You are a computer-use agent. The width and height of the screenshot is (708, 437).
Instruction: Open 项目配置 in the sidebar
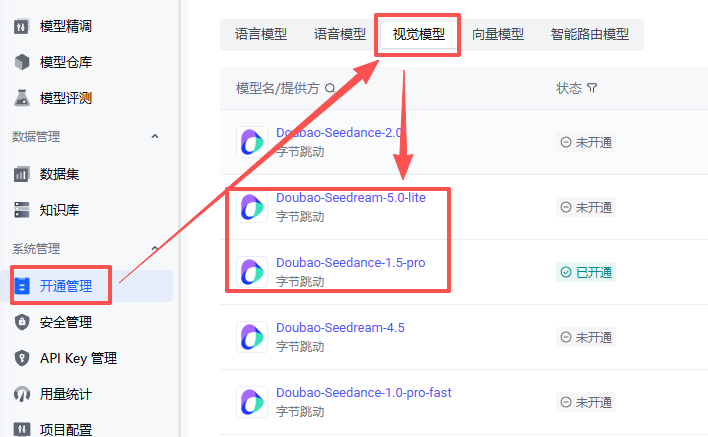(x=66, y=429)
